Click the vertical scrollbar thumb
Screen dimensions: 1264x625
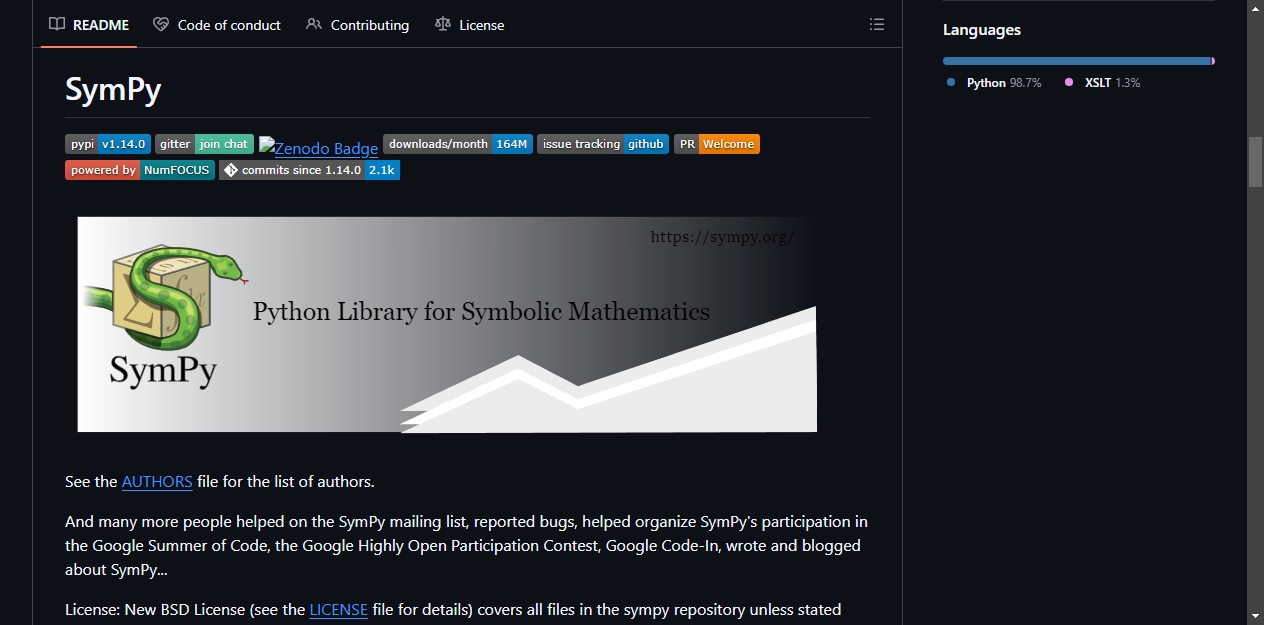pos(1255,162)
